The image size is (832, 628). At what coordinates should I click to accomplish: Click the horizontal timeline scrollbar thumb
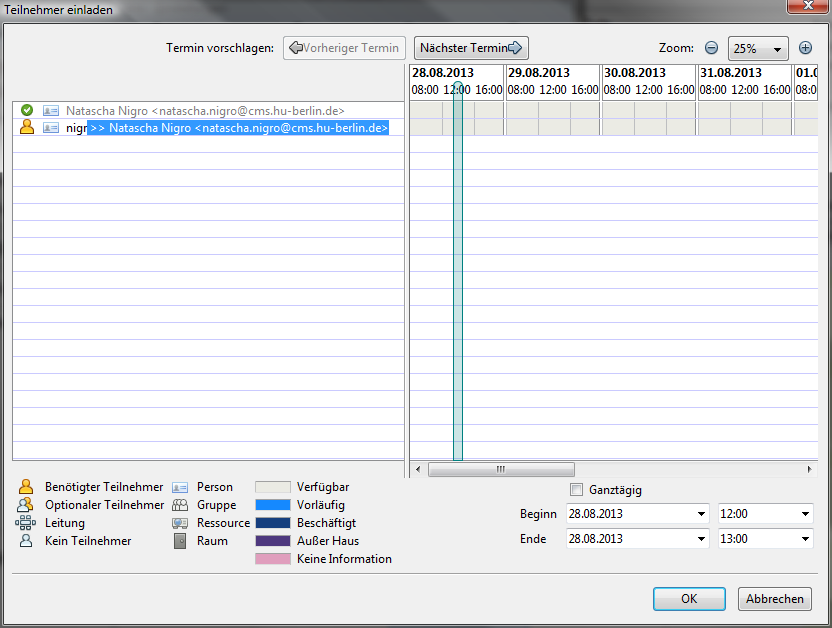[501, 469]
